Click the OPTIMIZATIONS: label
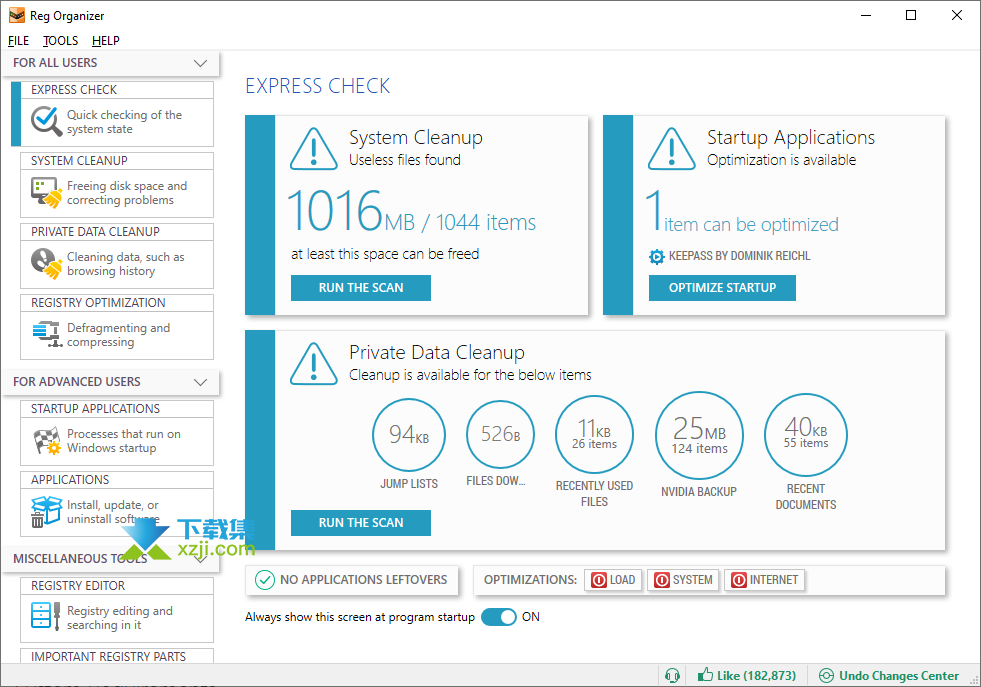The image size is (981, 687). [531, 580]
